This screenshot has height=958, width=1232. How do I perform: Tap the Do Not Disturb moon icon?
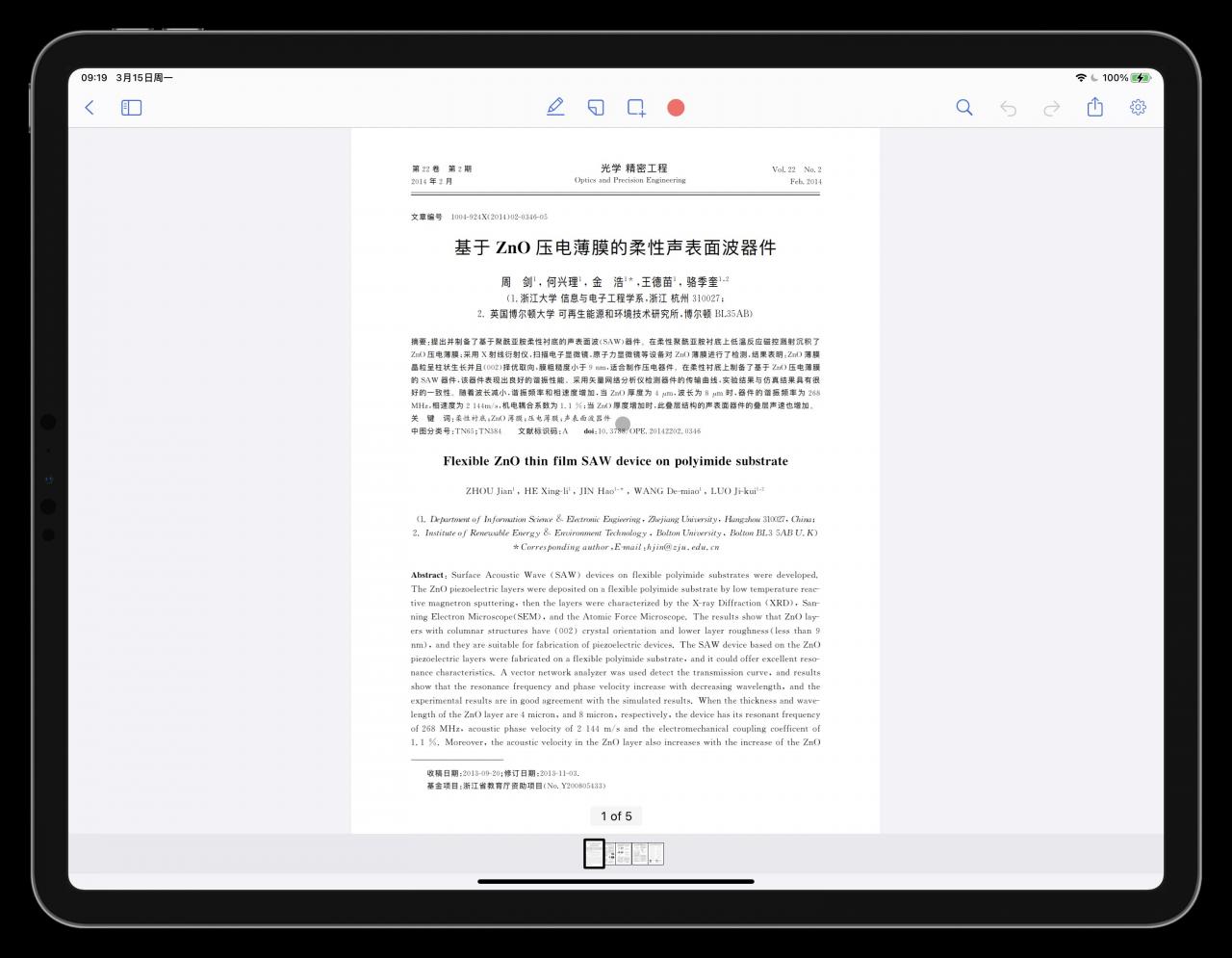pyautogui.click(x=1094, y=78)
